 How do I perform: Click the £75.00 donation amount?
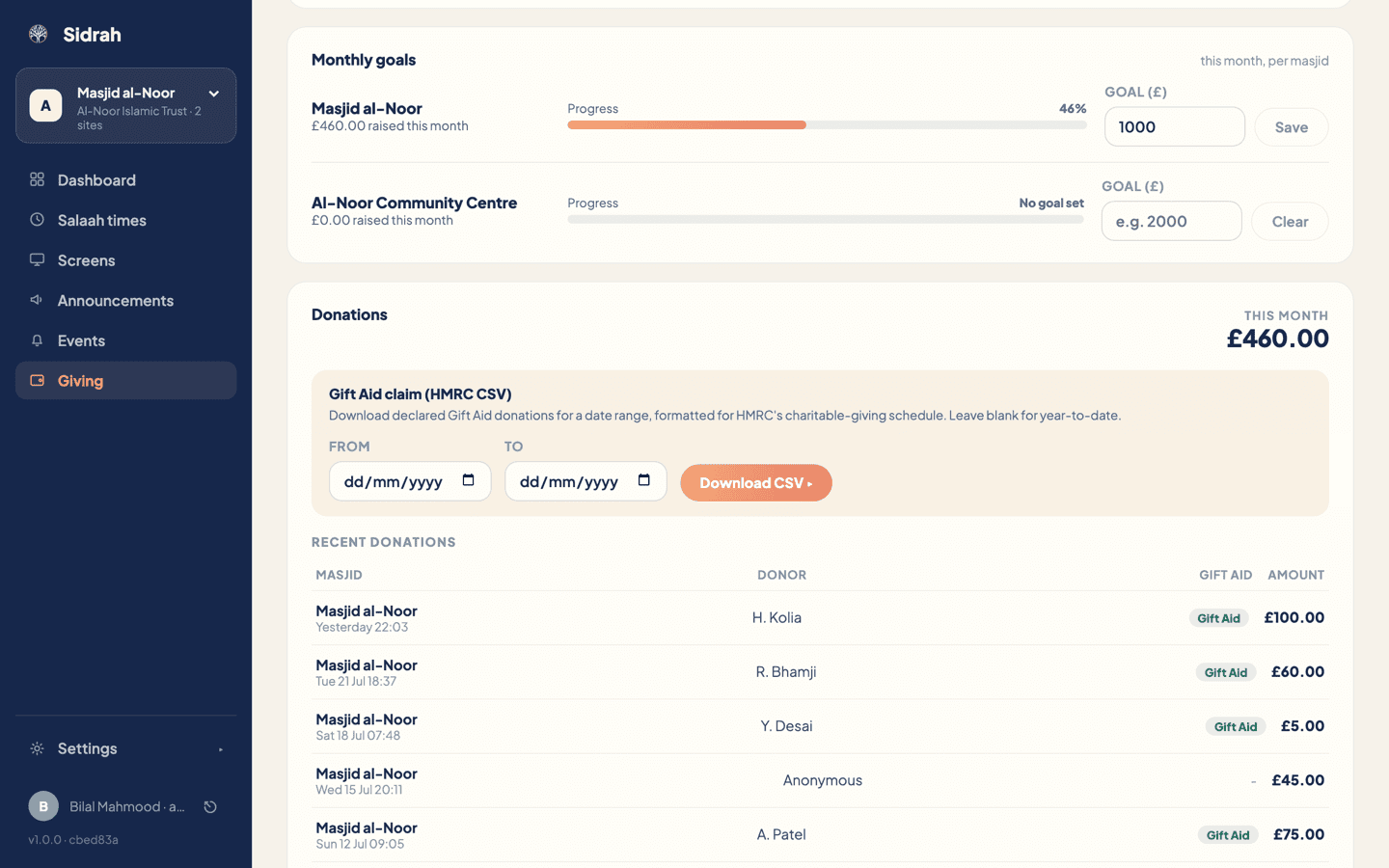(x=1298, y=834)
